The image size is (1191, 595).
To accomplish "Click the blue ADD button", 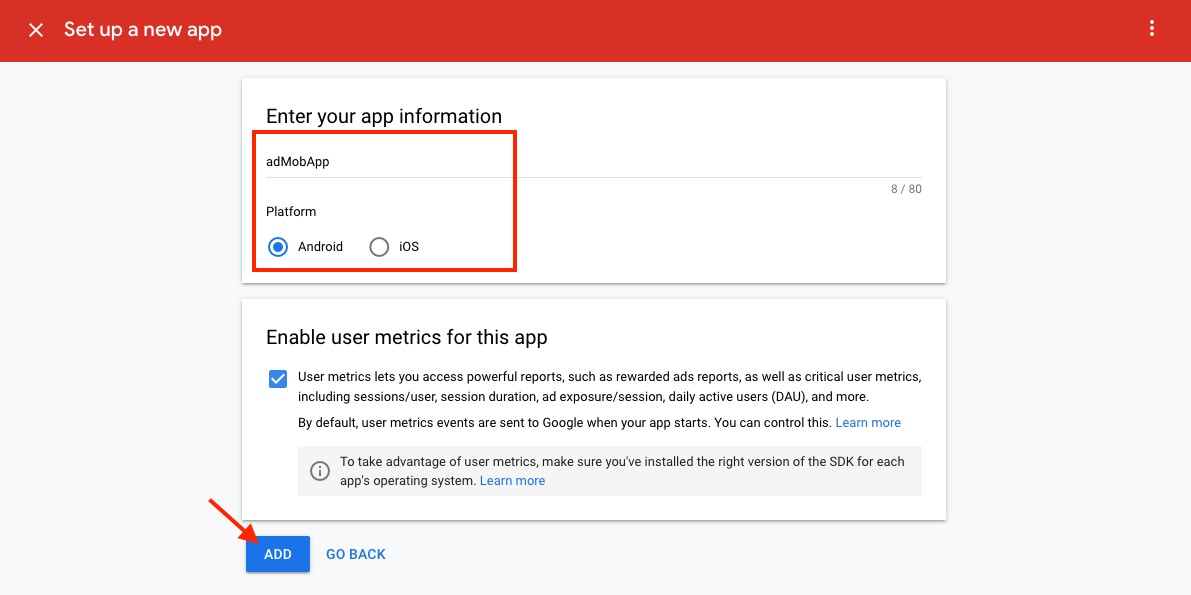I will coord(278,554).
